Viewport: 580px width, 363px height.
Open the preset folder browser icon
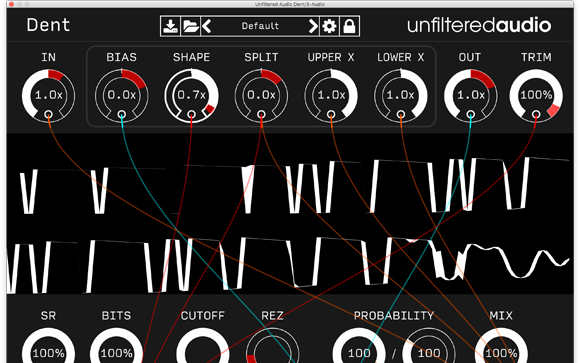tap(190, 26)
